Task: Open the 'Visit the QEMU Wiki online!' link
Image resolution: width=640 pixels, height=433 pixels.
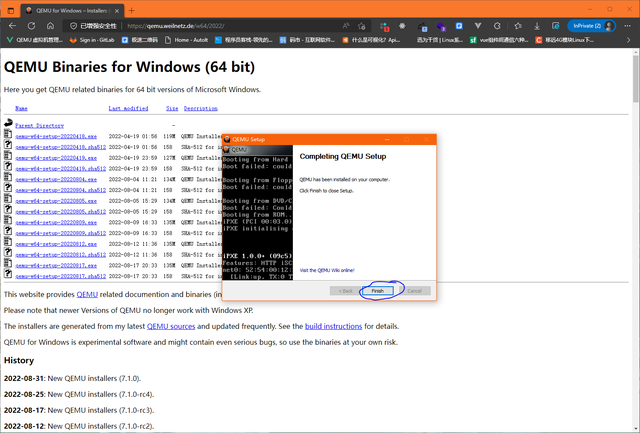Action: point(327,270)
